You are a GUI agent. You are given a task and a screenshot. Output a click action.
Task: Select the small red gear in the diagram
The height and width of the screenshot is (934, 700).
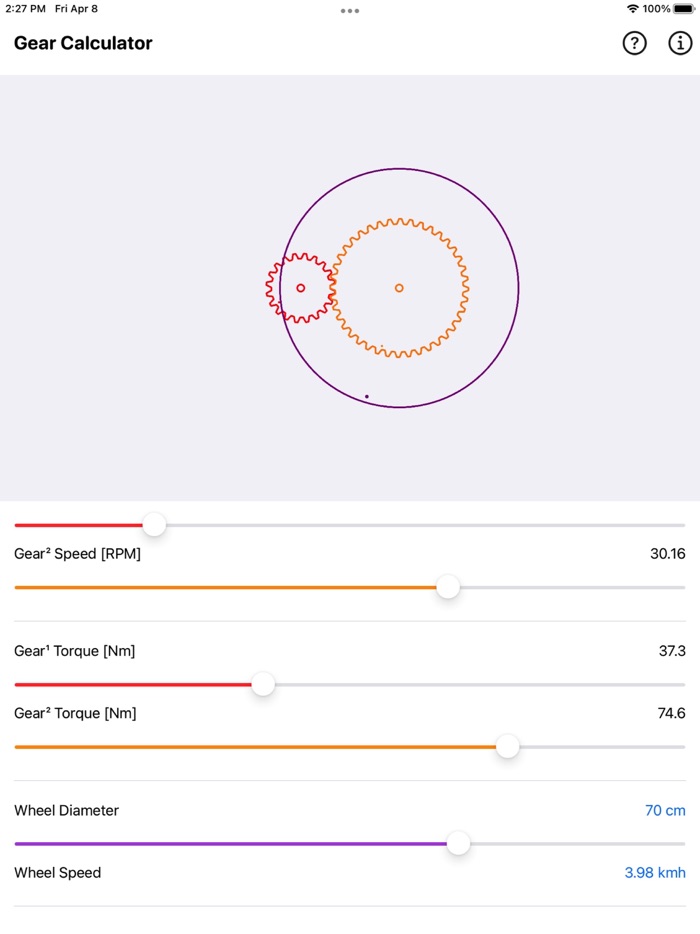coord(299,288)
